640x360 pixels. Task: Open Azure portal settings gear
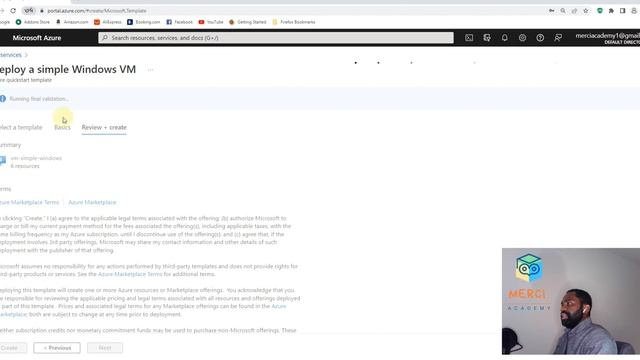(522, 38)
